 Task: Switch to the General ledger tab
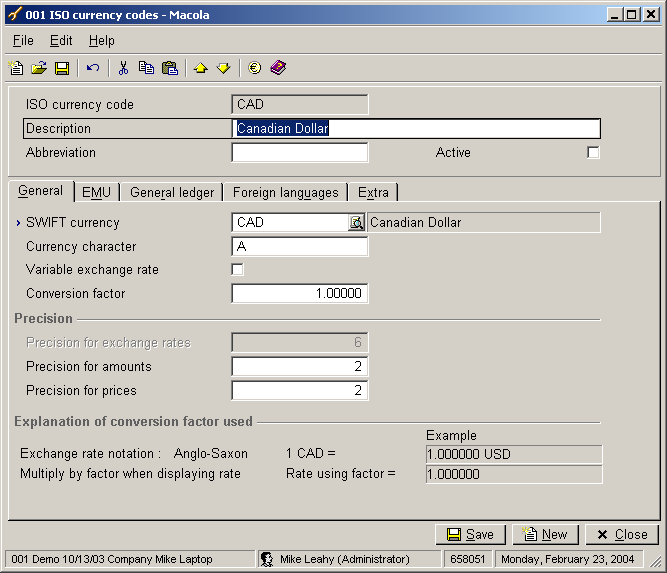pos(172,192)
